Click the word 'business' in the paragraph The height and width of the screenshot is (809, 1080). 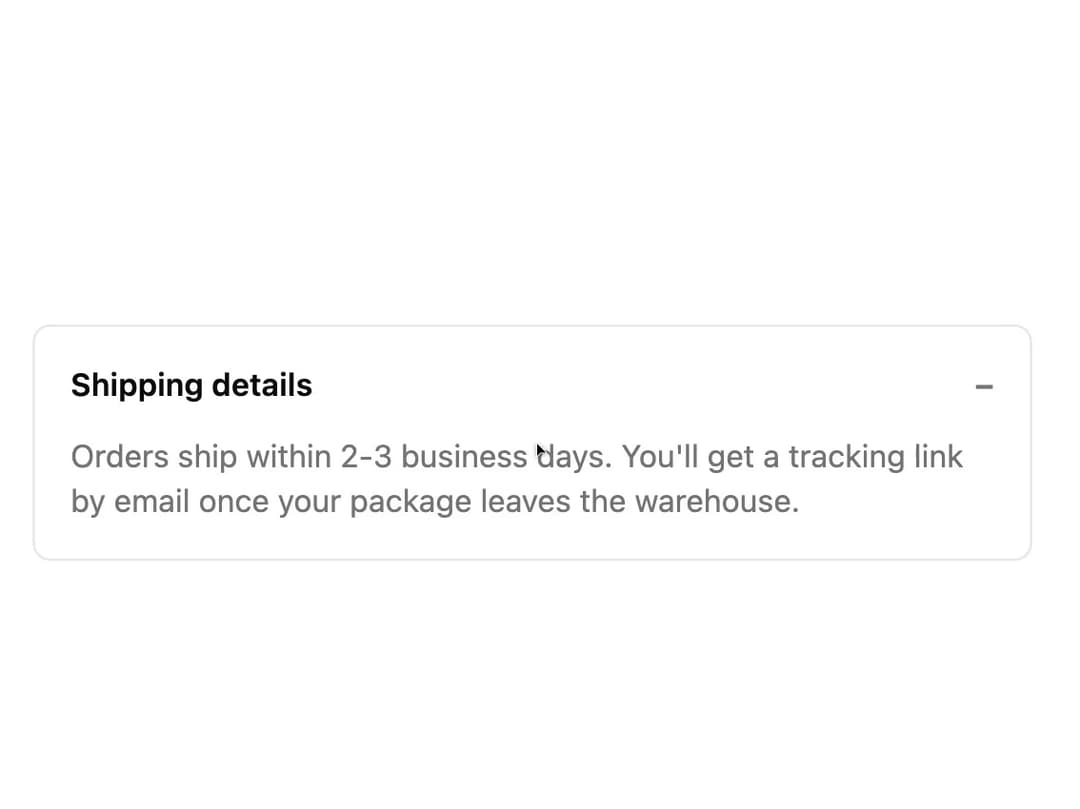[x=464, y=456]
